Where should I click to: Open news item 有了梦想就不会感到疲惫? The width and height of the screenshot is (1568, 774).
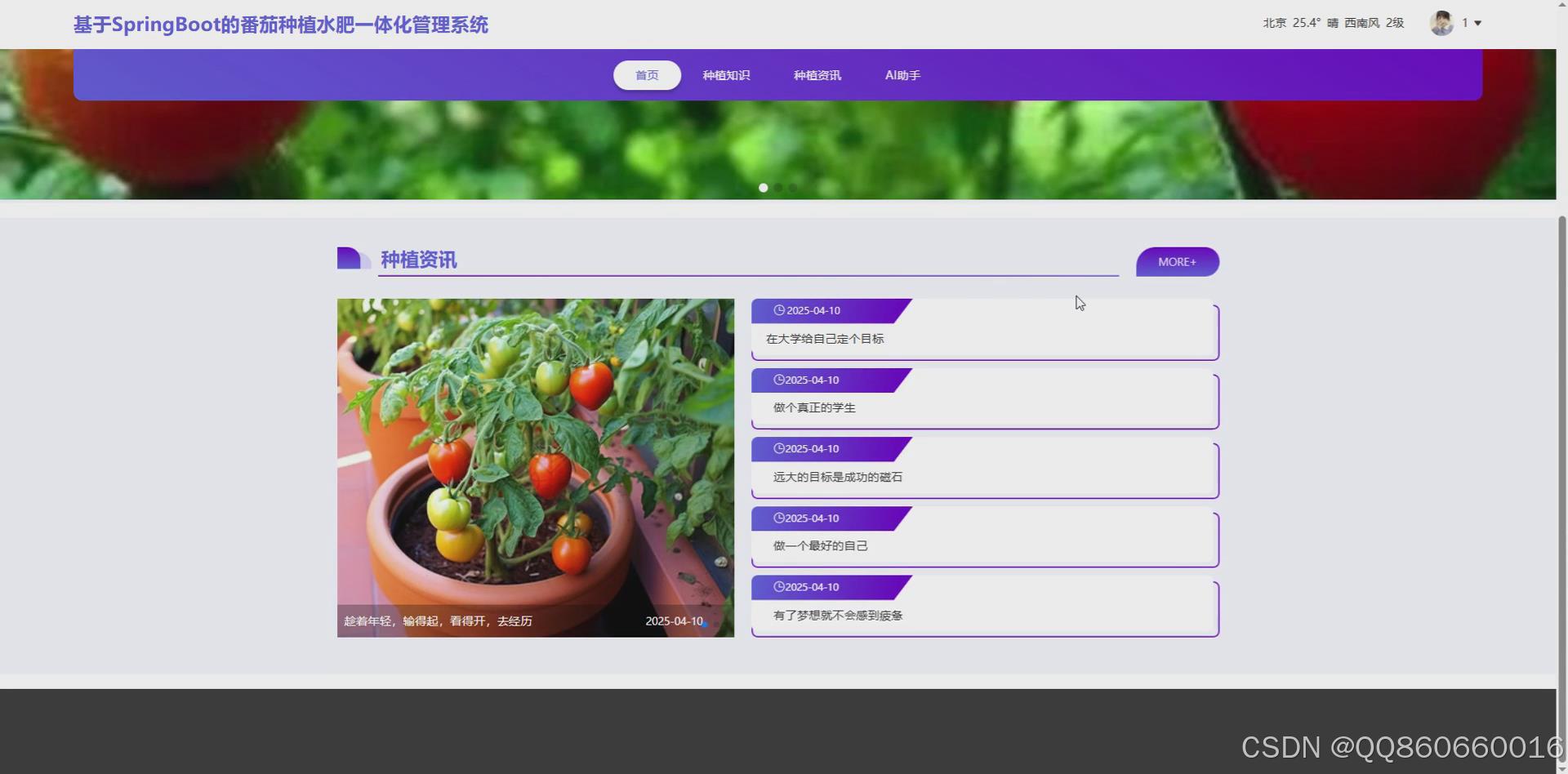pyautogui.click(x=985, y=607)
